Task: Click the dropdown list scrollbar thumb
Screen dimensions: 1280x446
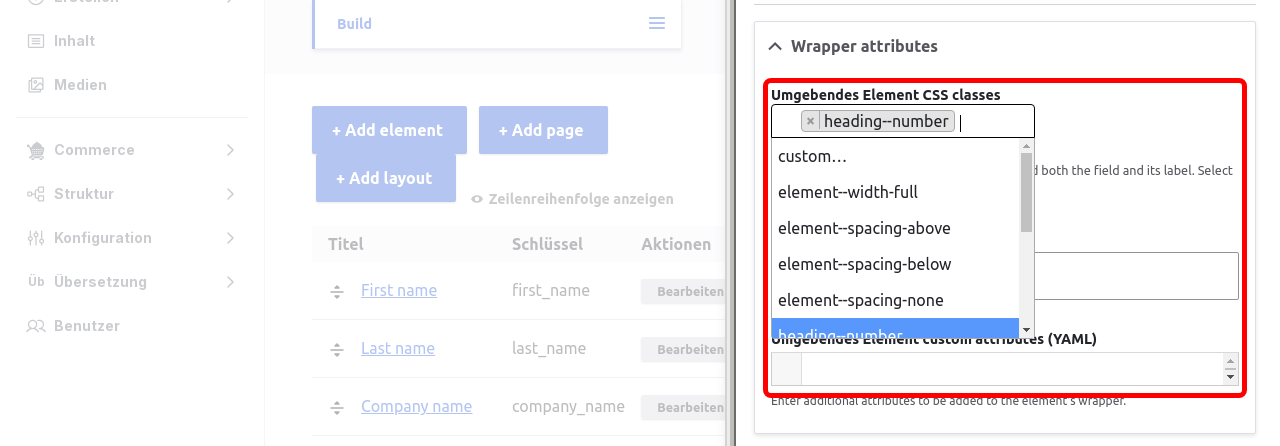Action: click(1026, 192)
